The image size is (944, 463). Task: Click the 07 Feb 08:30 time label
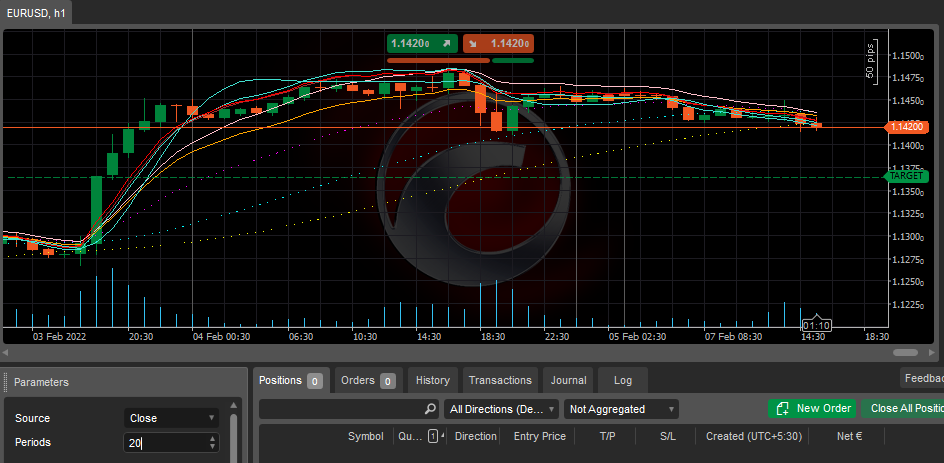(733, 337)
